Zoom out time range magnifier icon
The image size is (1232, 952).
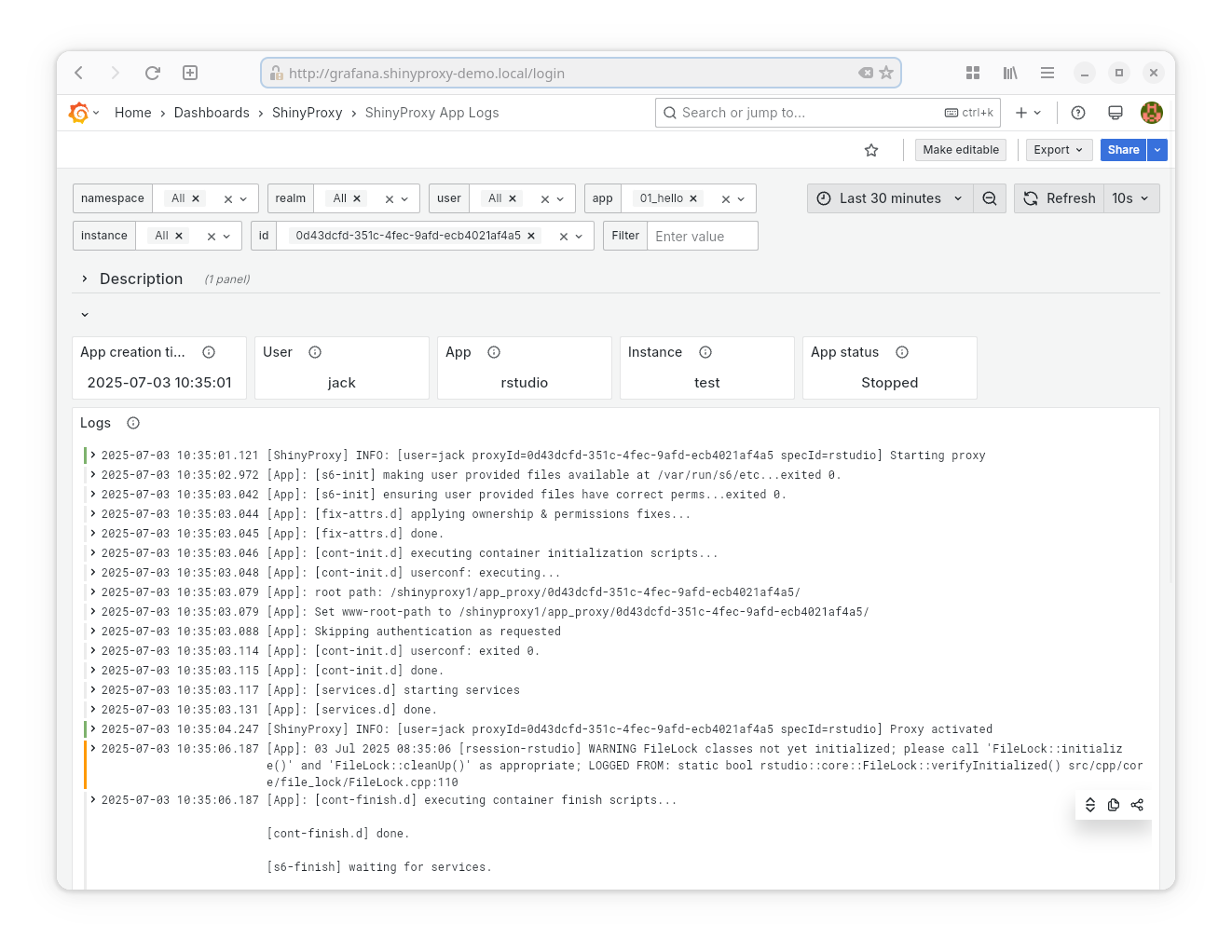990,198
